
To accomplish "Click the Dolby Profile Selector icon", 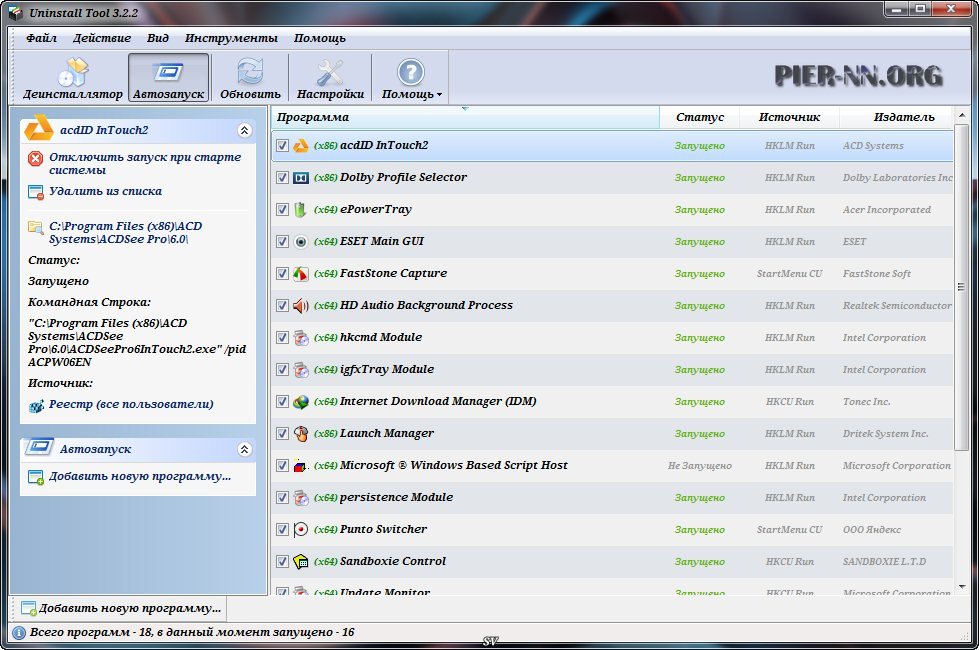I will (301, 177).
